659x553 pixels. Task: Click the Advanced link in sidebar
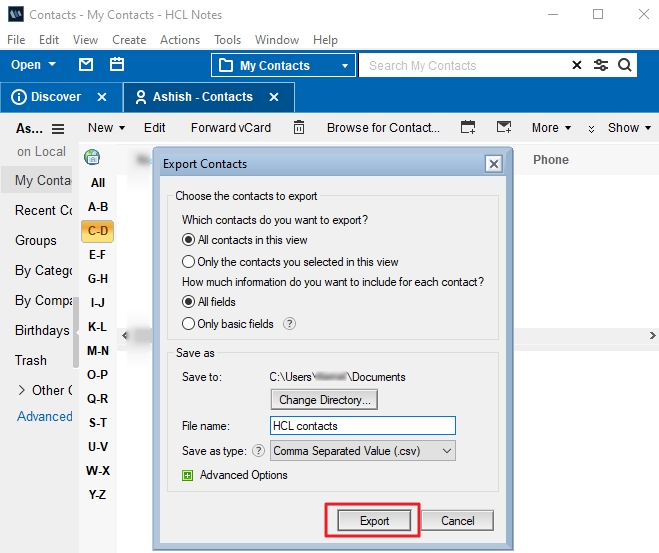(45, 416)
